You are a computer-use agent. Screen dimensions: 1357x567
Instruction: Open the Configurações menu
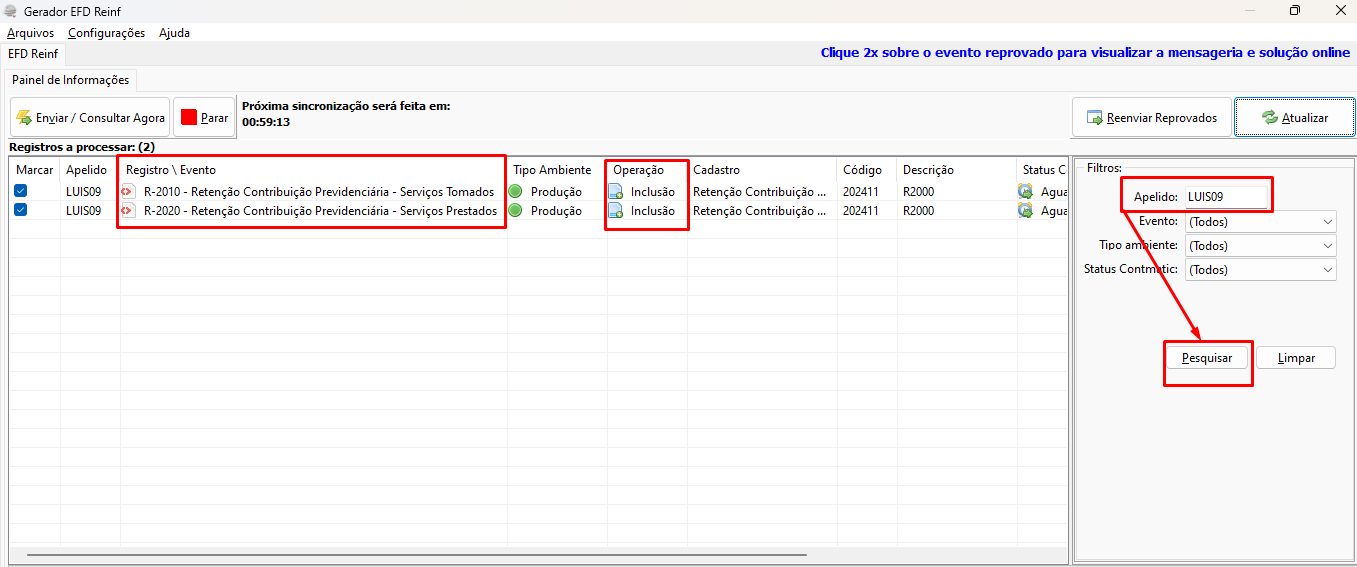(x=106, y=33)
